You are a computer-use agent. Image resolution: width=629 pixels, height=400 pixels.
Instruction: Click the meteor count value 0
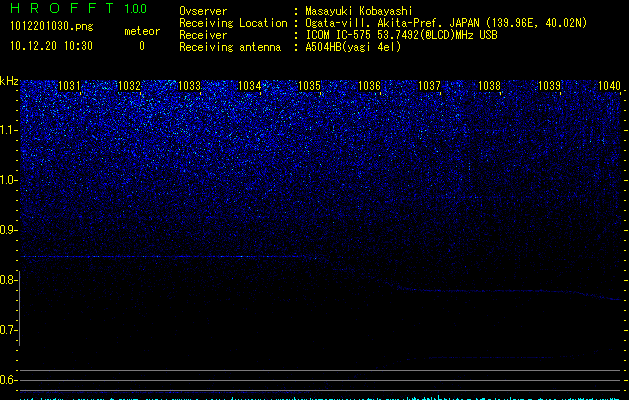pos(142,46)
